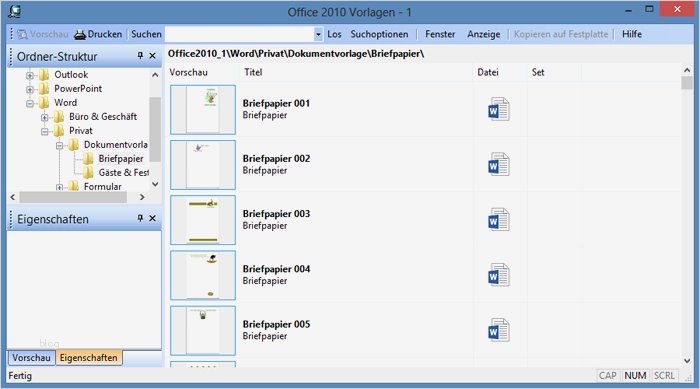Click the Suchen label button

pyautogui.click(x=146, y=34)
